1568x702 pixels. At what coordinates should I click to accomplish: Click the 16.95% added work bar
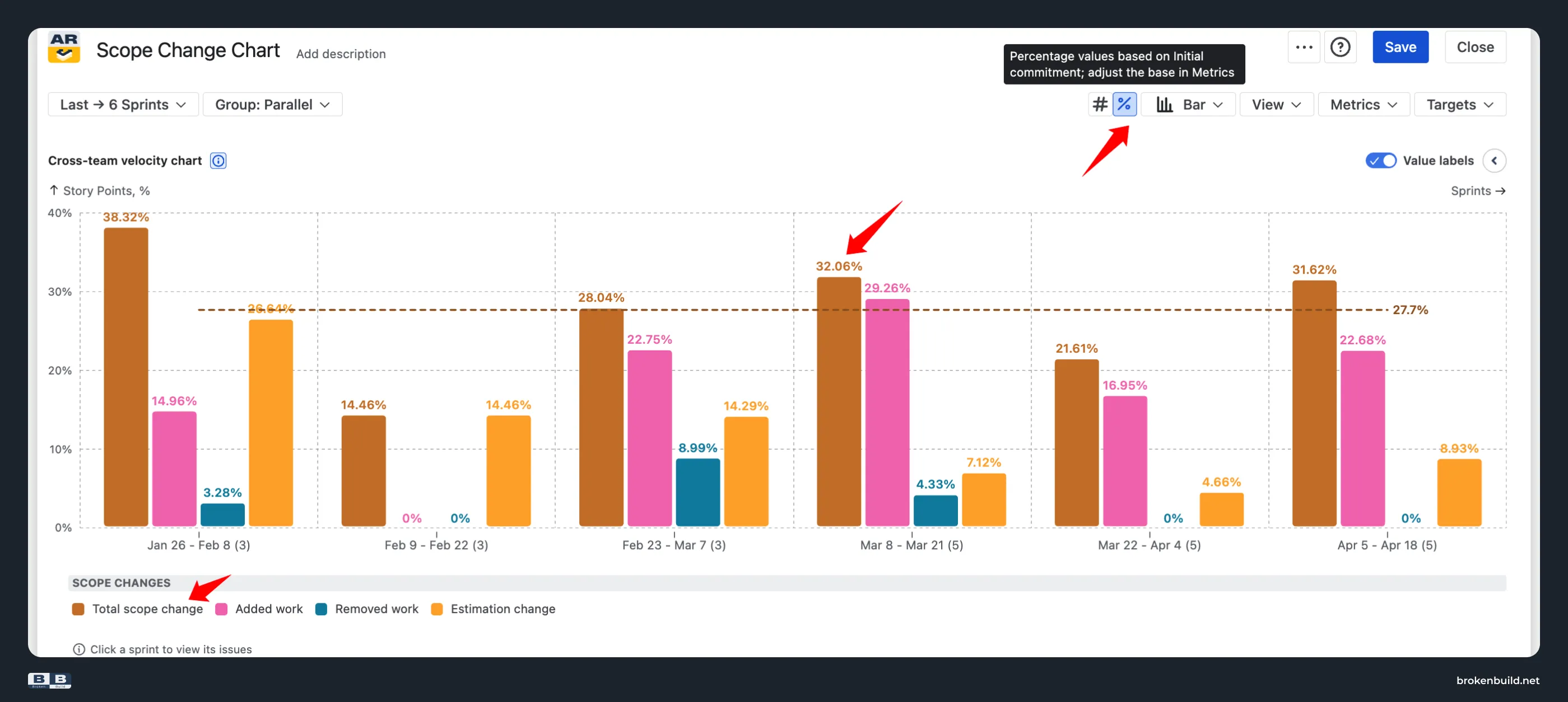point(1125,461)
